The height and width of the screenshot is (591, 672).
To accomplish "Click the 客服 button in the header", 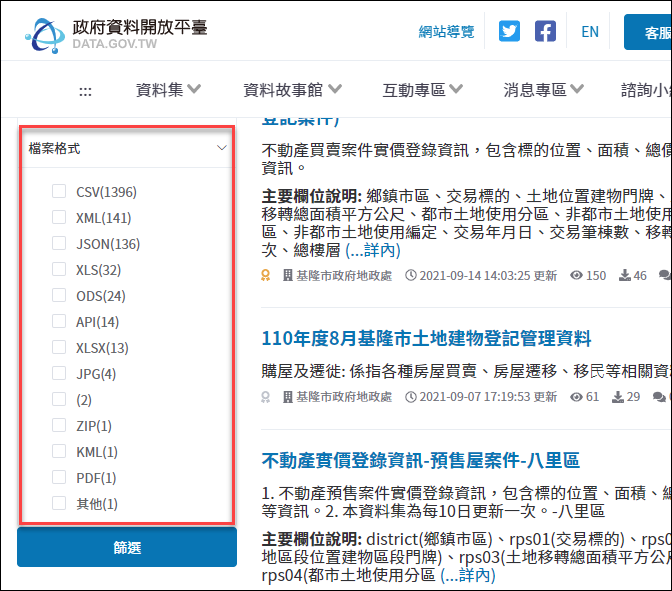I will (x=648, y=32).
